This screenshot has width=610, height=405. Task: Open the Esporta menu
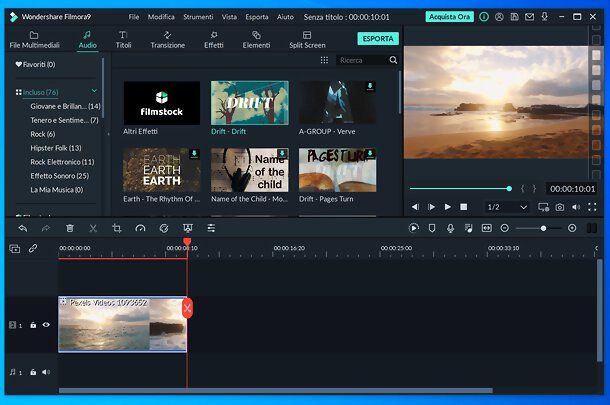point(257,17)
